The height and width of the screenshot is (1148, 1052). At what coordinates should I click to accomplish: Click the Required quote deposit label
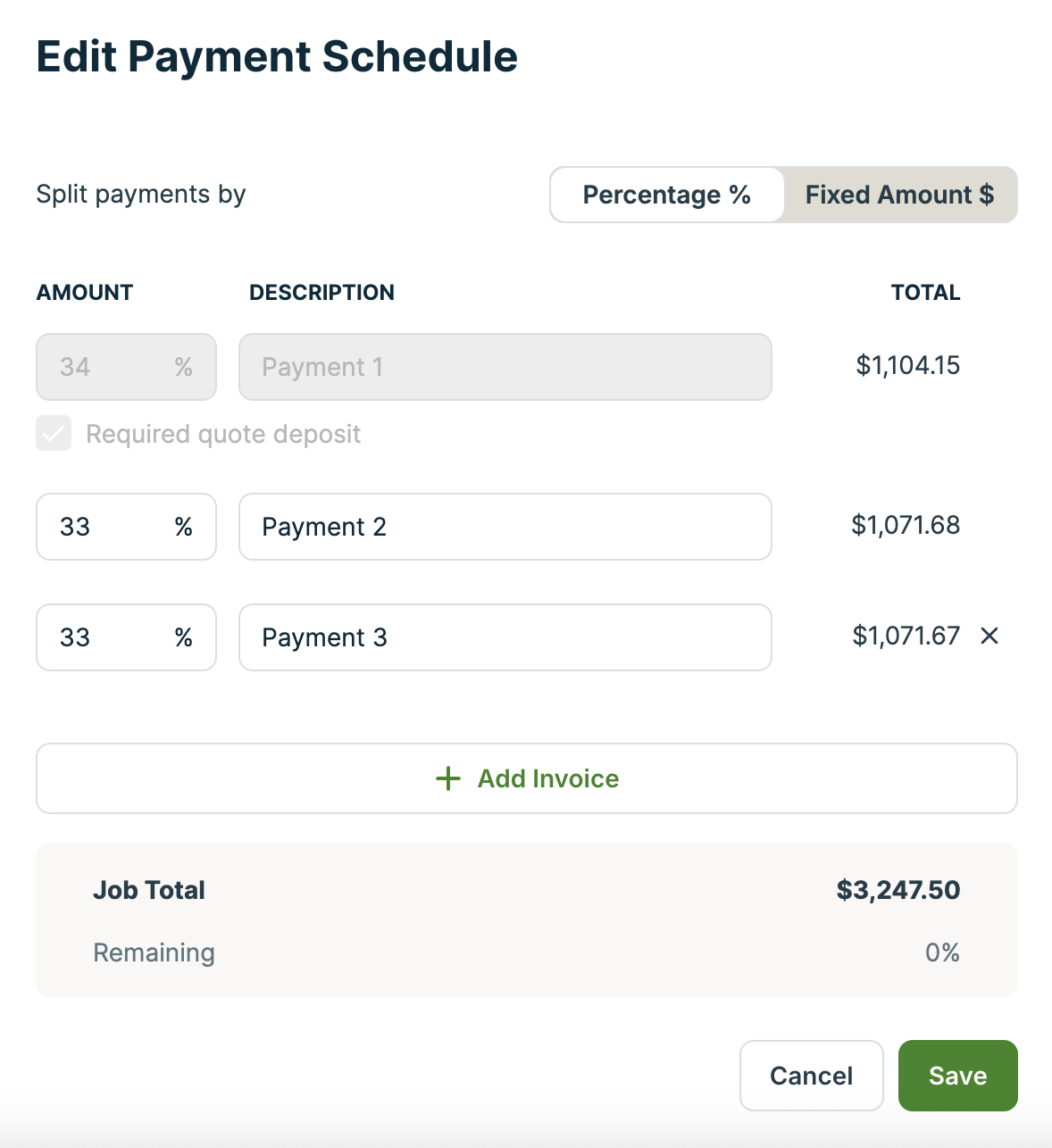coord(223,434)
